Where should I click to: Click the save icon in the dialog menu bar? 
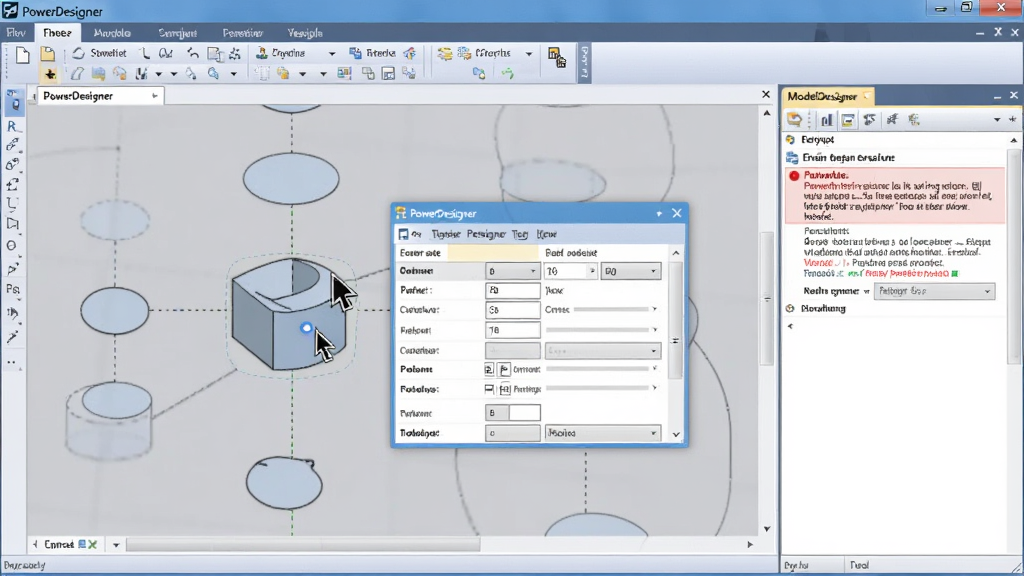coord(404,234)
